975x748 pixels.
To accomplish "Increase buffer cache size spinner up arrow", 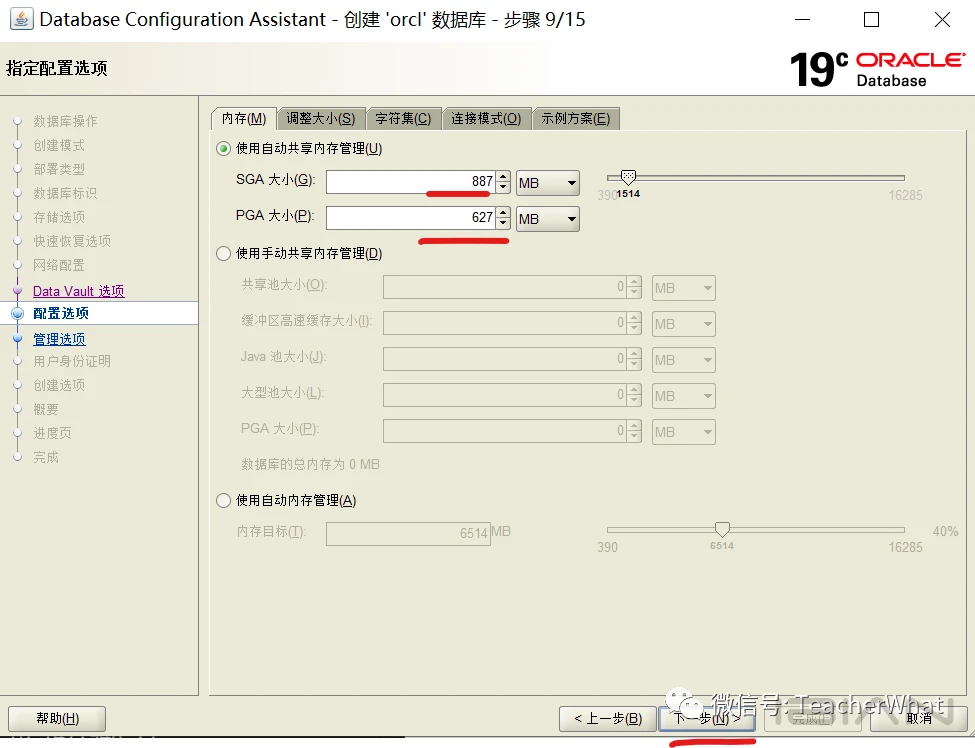I will click(x=634, y=318).
